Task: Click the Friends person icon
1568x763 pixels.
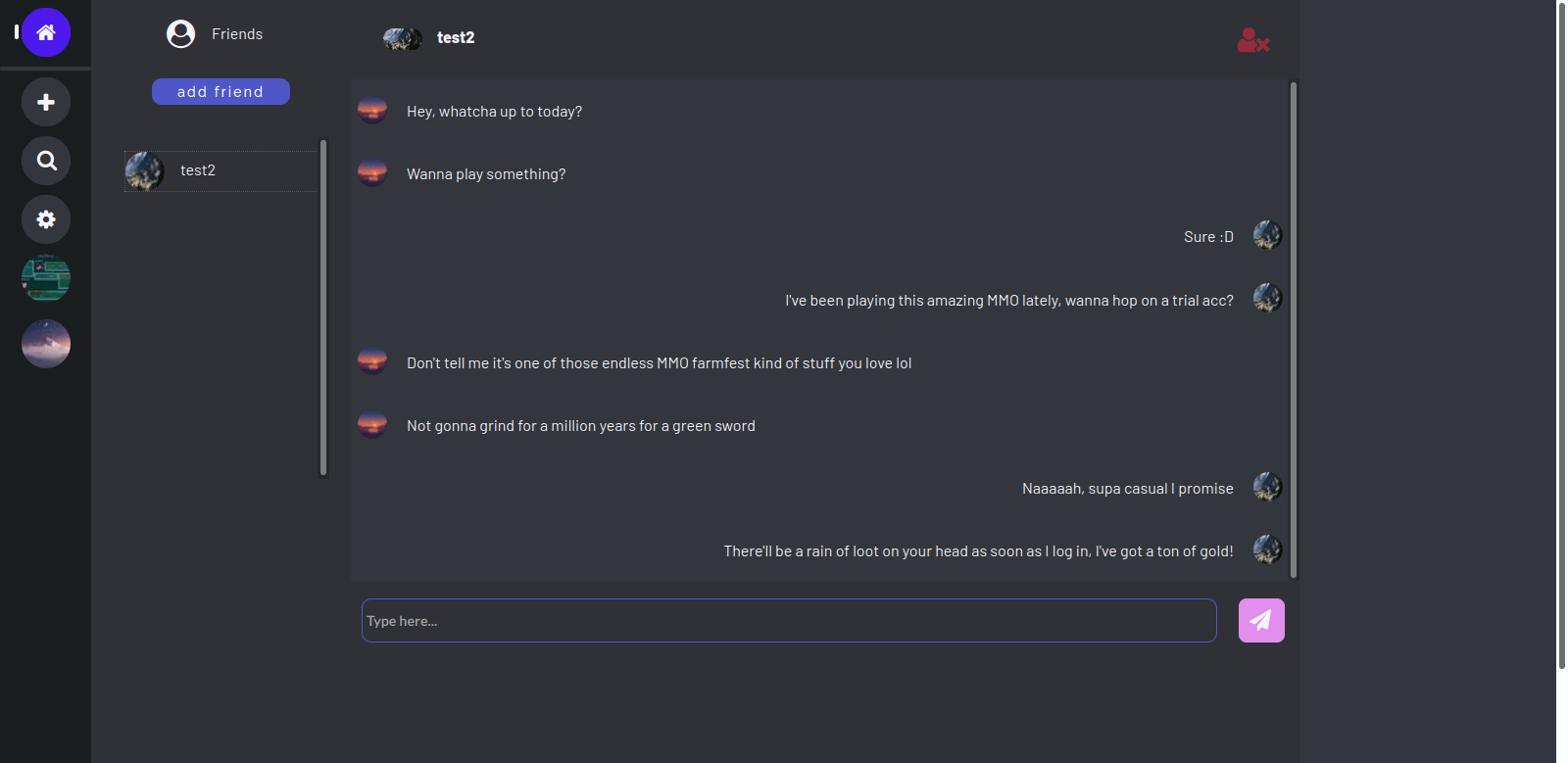Action: [180, 33]
